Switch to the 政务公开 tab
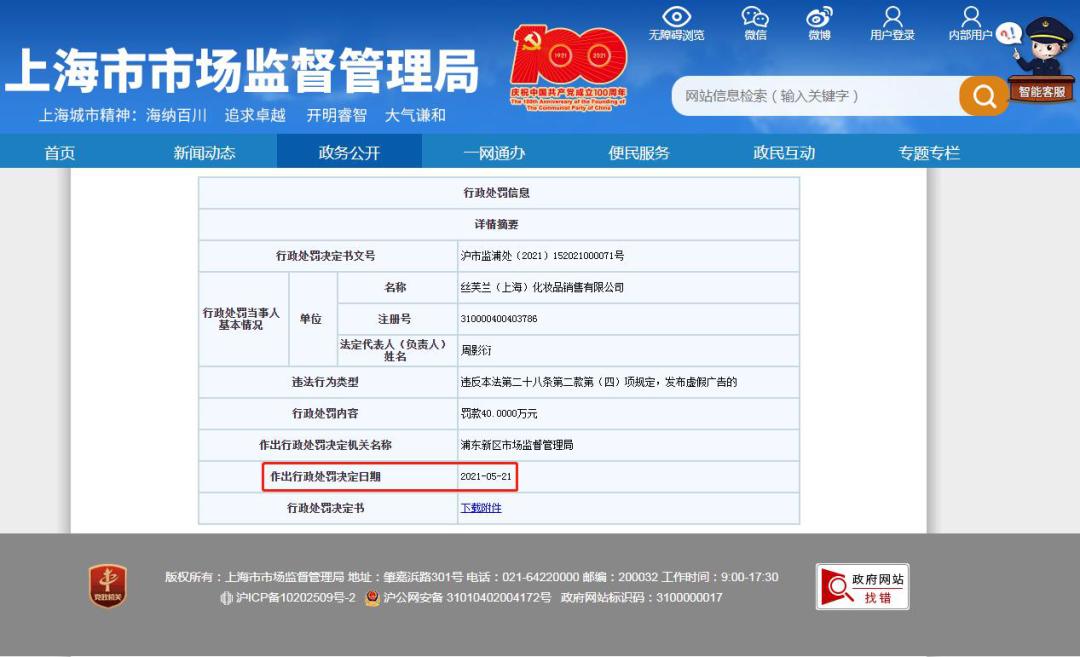This screenshot has height=657, width=1080. pyautogui.click(x=348, y=154)
